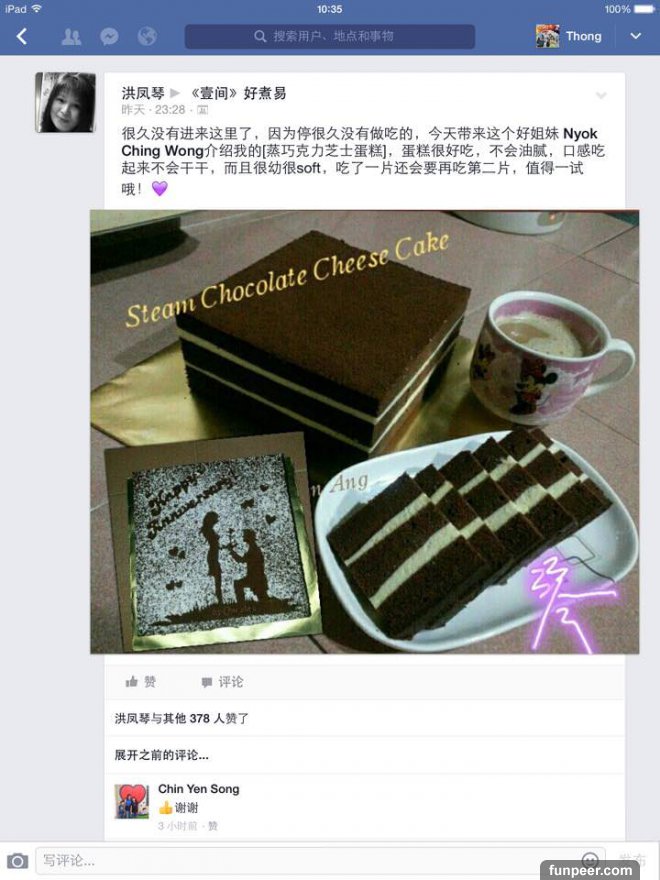Expand the post options chevron
This screenshot has height=880, width=660.
(x=601, y=95)
